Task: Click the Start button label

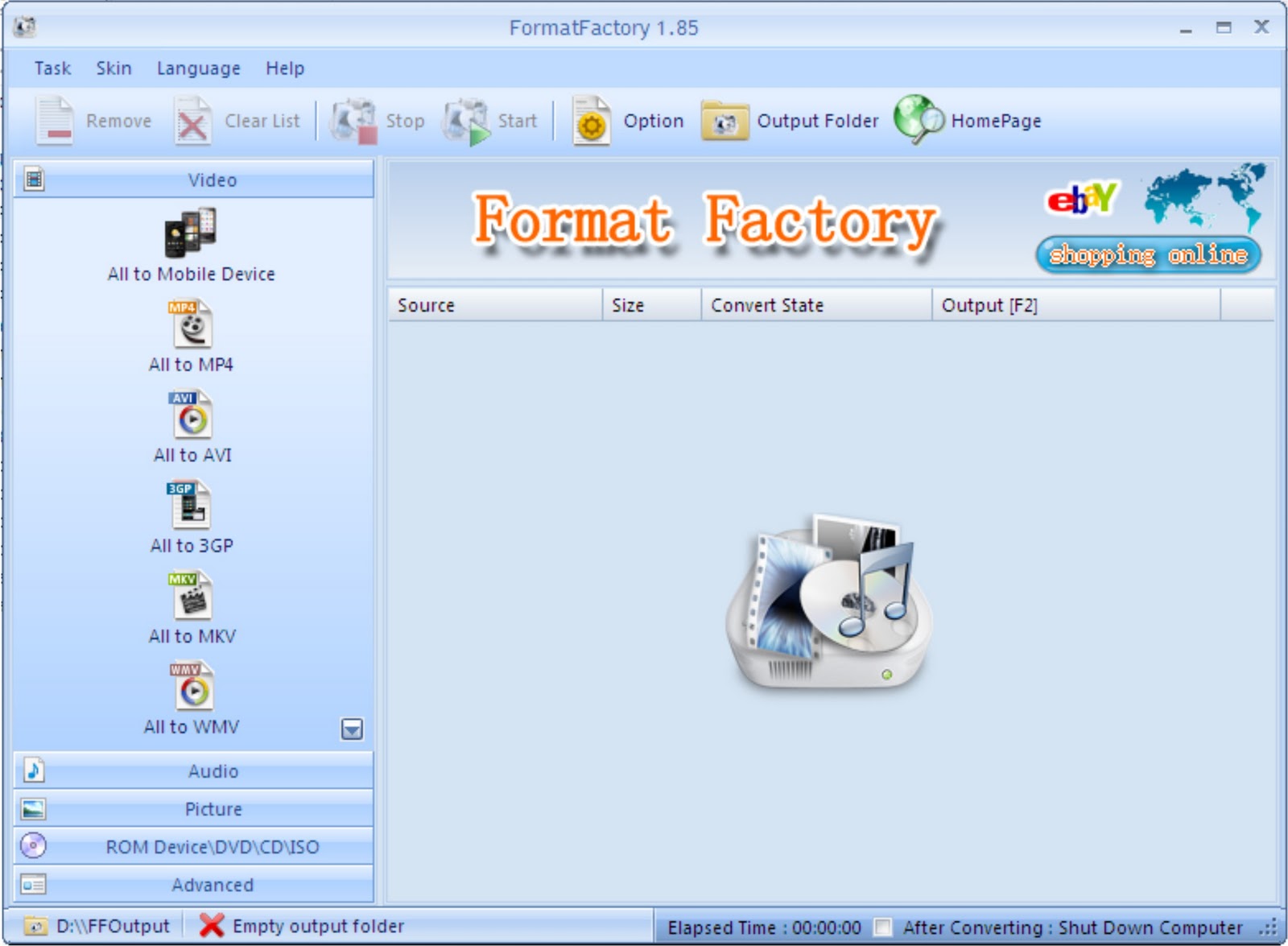Action: pos(517,121)
